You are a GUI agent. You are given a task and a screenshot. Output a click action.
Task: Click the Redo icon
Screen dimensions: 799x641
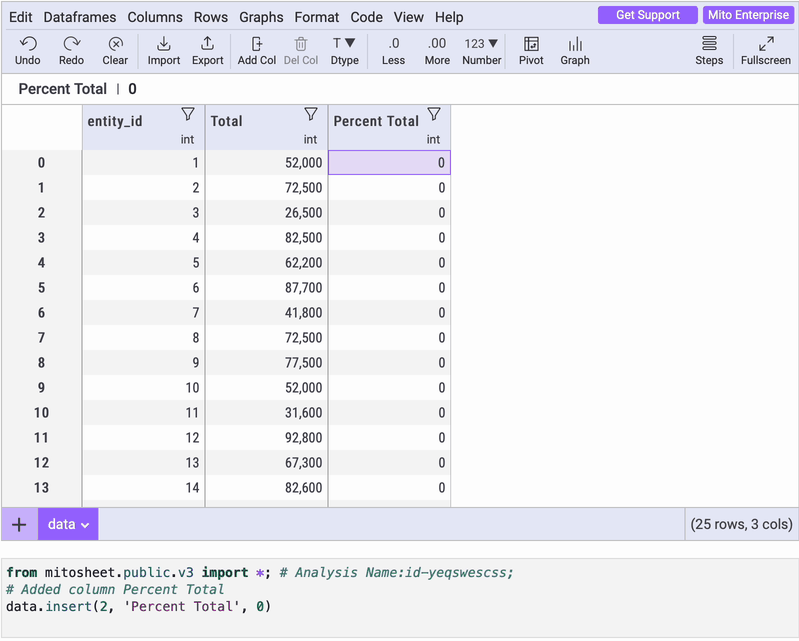(71, 44)
